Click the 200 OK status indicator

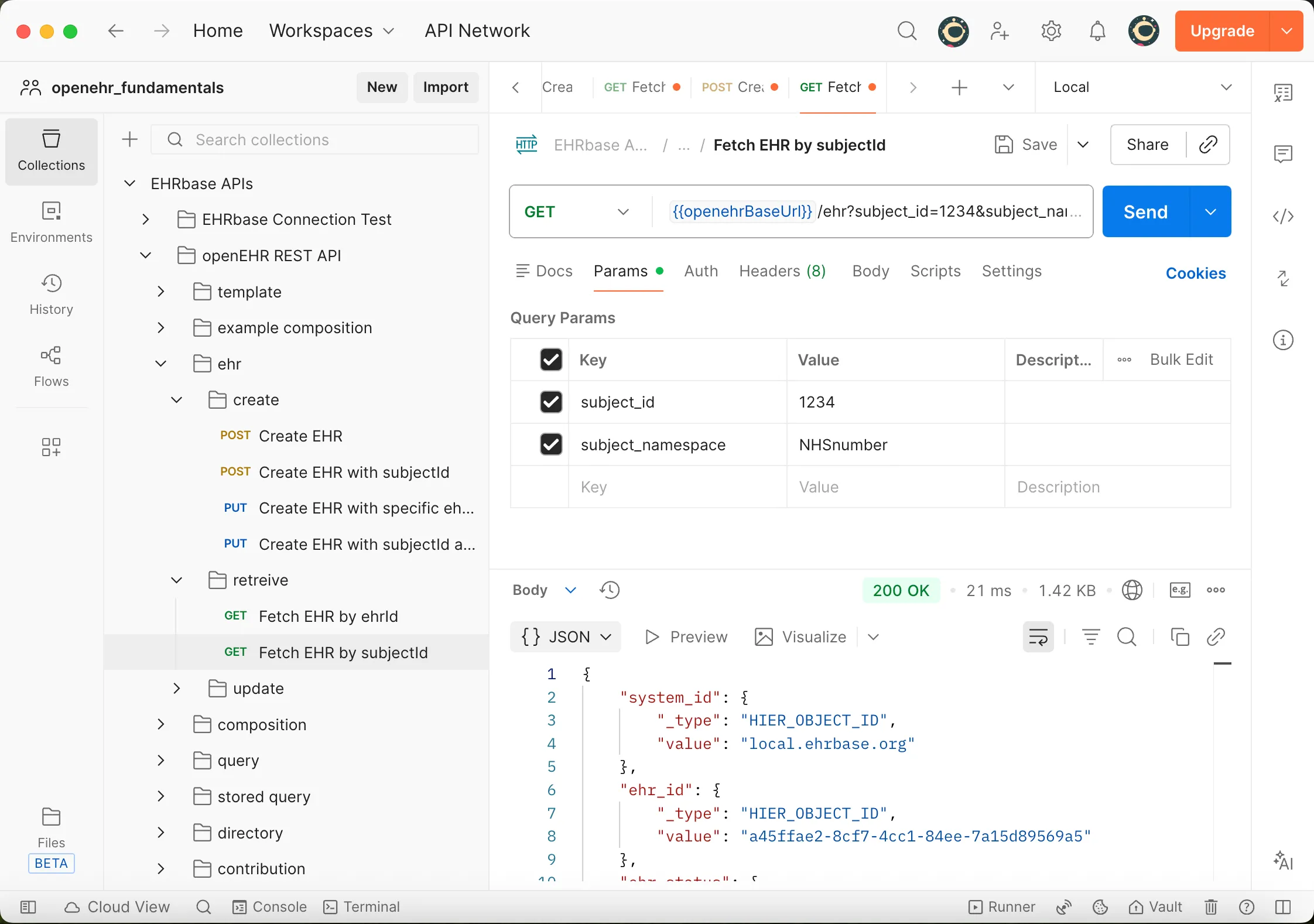900,590
